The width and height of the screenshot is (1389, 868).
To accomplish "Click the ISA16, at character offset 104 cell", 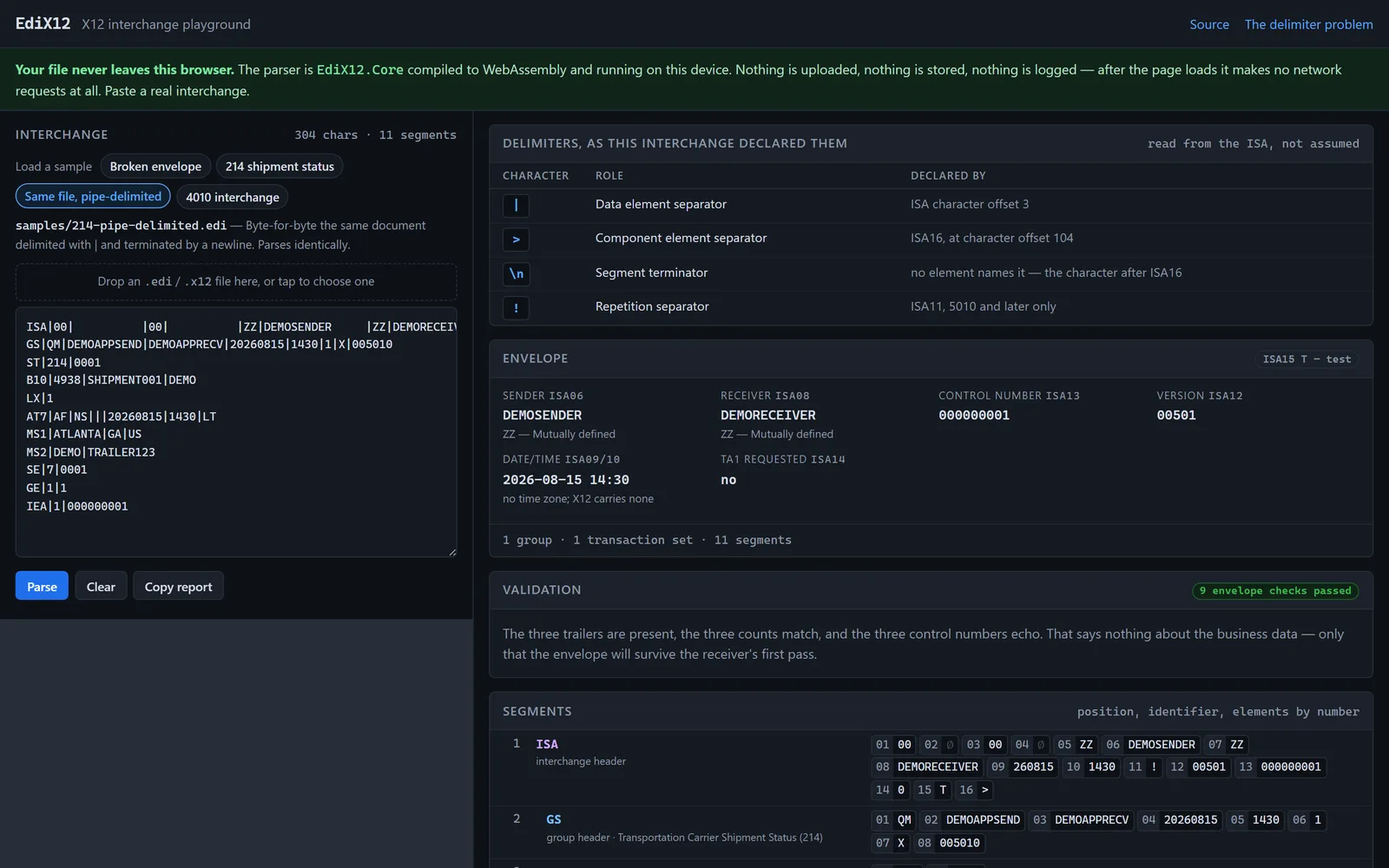I will click(991, 238).
